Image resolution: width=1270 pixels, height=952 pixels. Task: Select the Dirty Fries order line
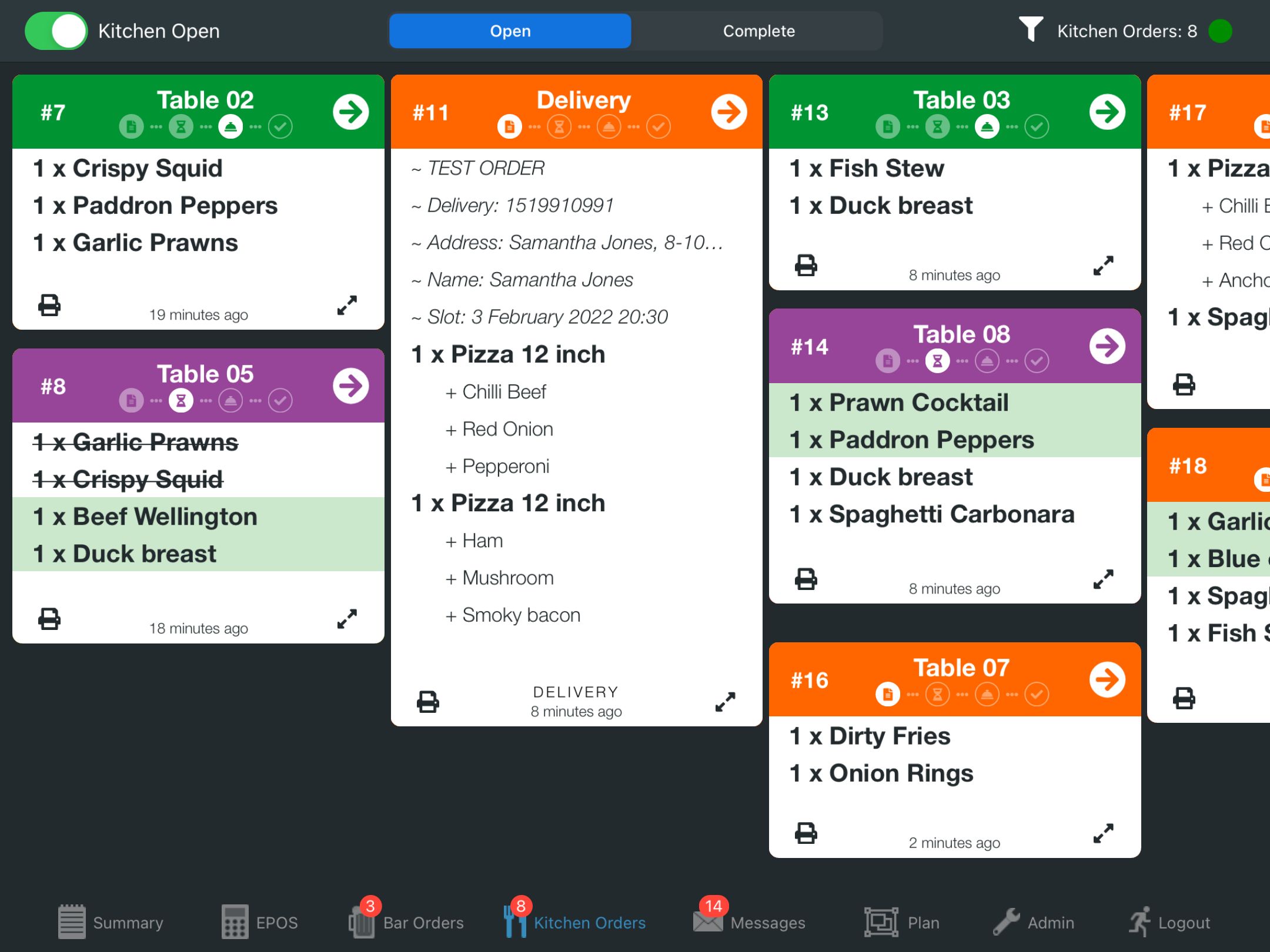coord(870,736)
